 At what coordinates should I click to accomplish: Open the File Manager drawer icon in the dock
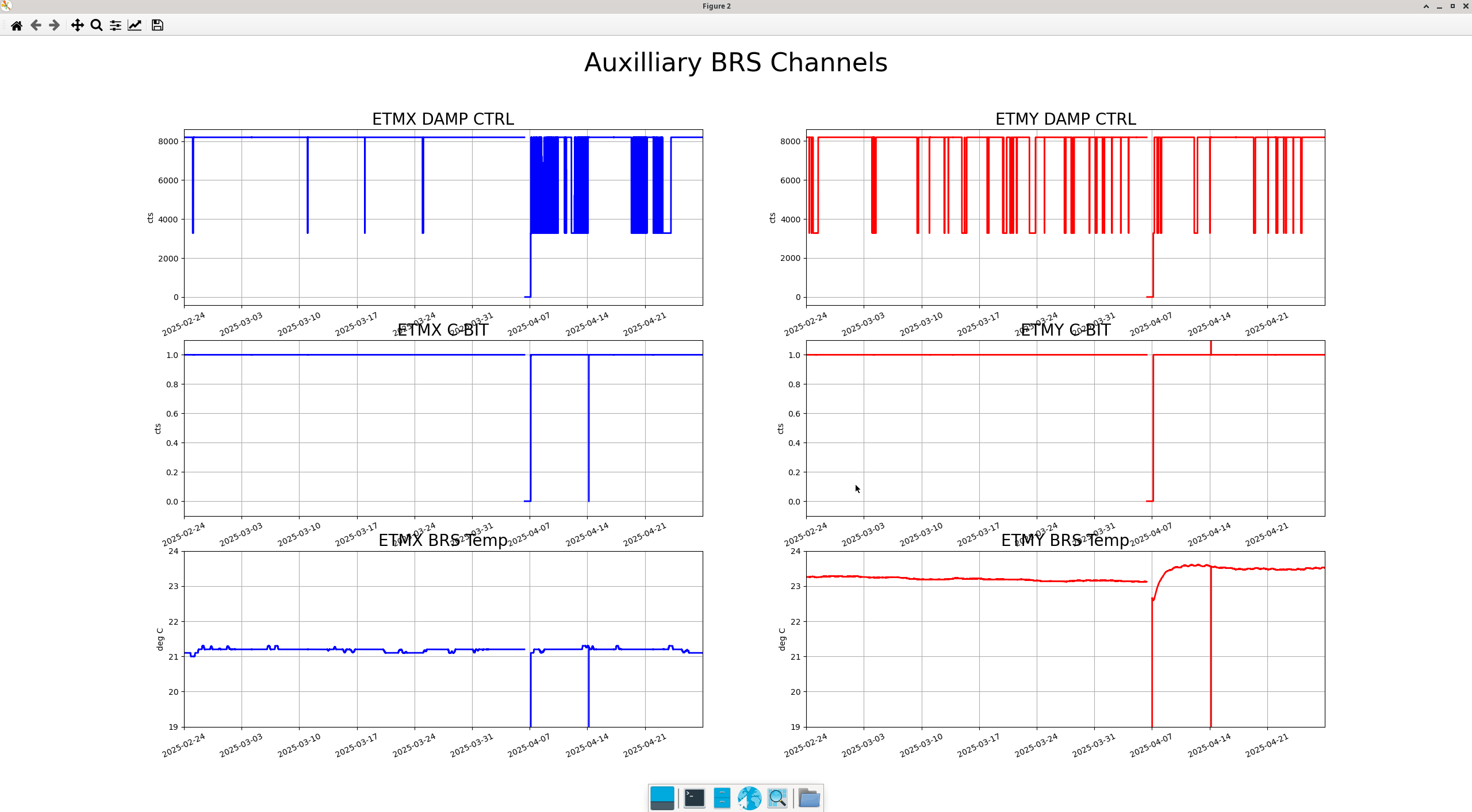(x=722, y=798)
